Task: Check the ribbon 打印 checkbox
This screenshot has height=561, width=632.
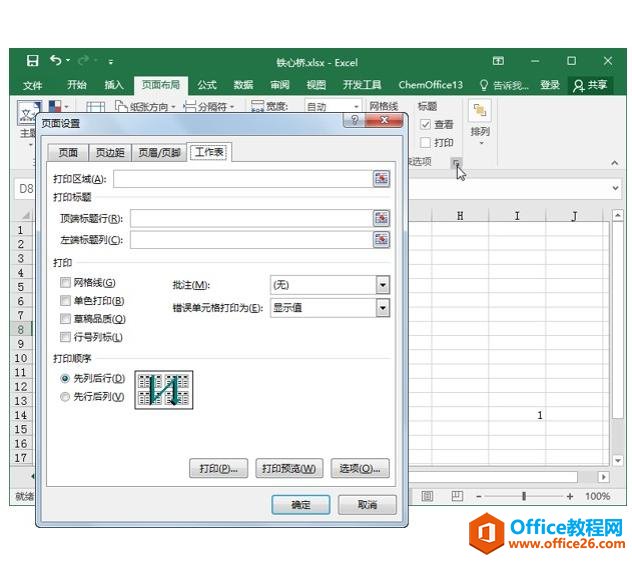Action: click(425, 142)
